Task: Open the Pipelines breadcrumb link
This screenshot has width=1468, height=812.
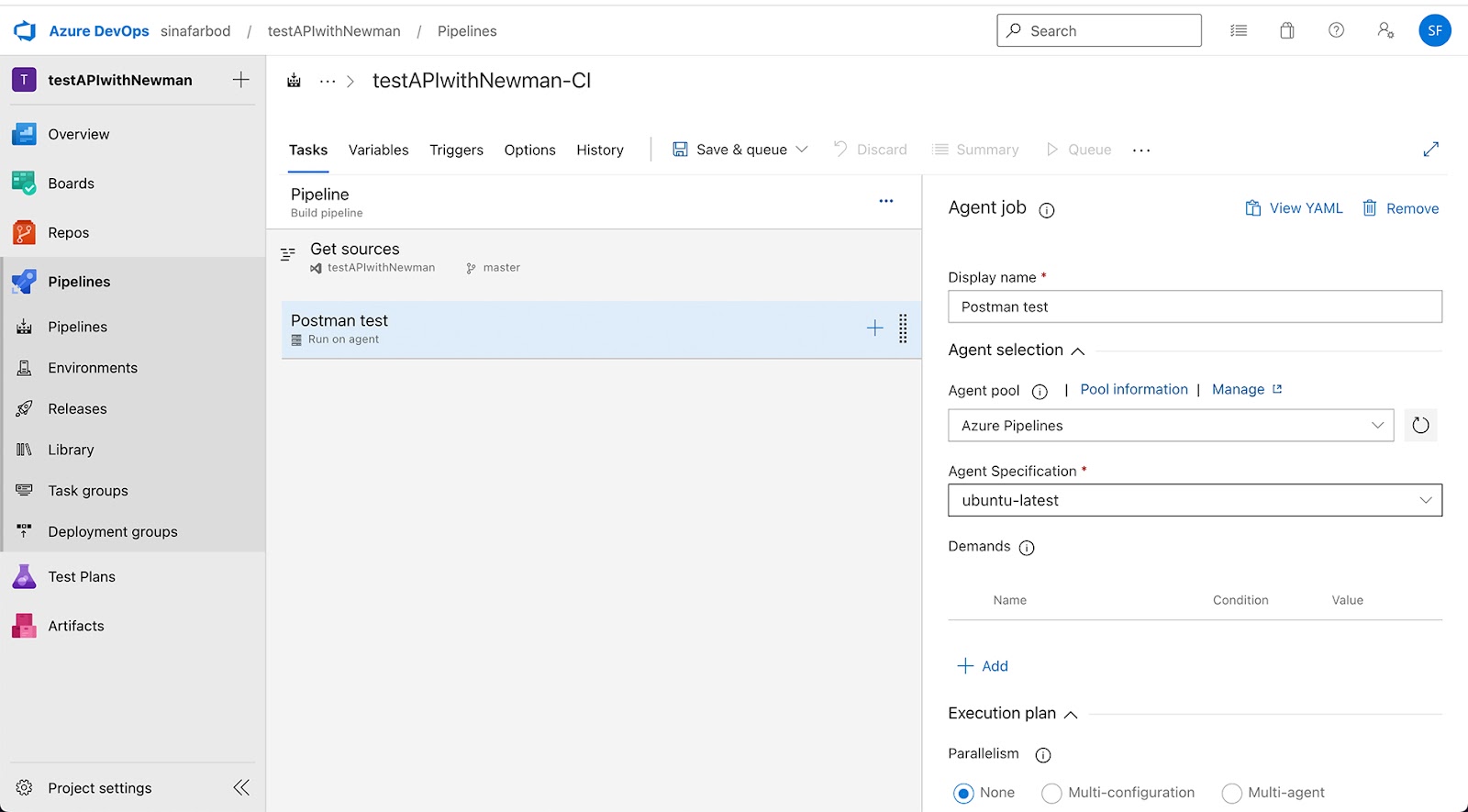Action: coord(467,31)
